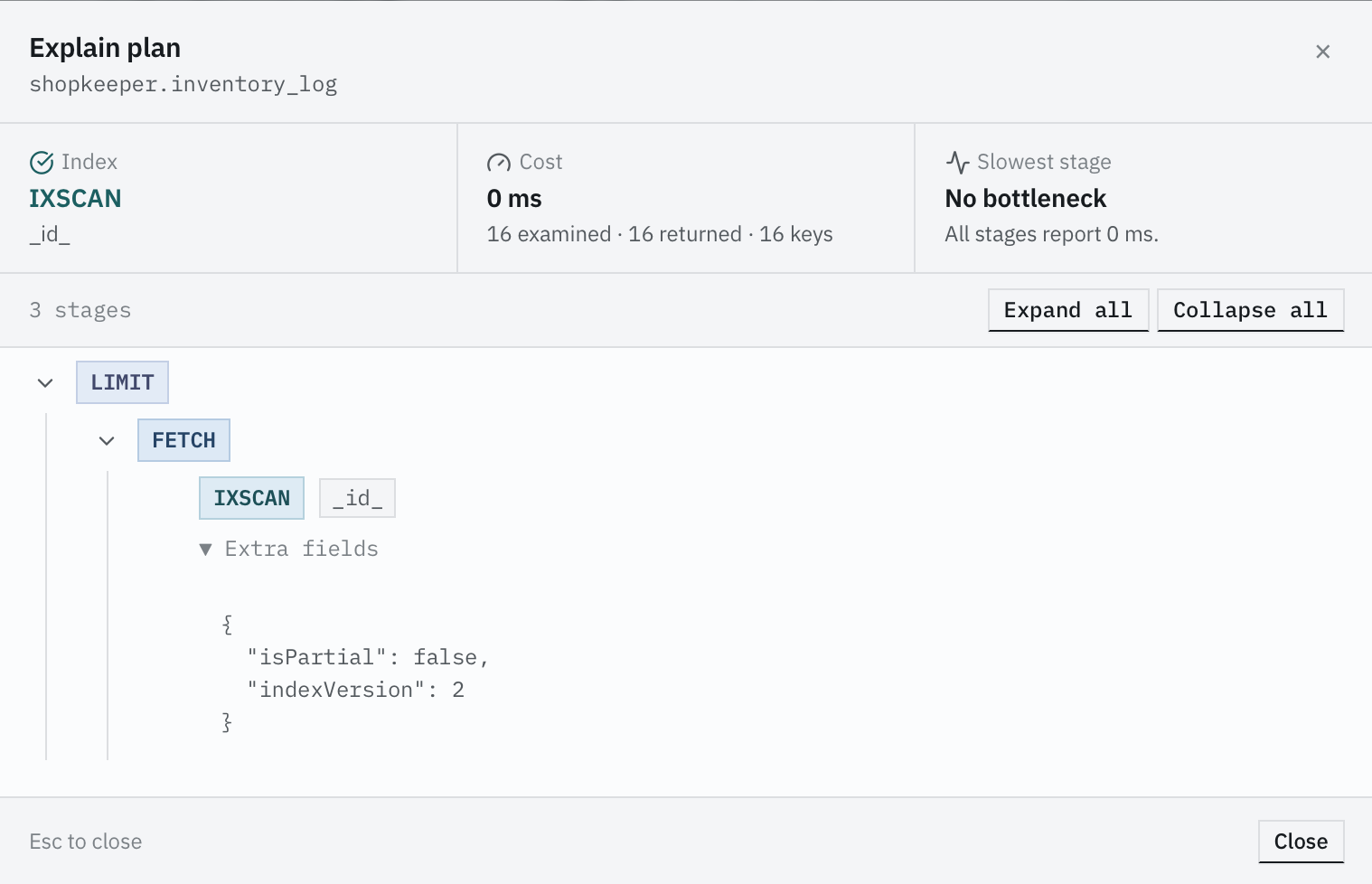The height and width of the screenshot is (884, 1372).
Task: Close the dialog with the X icon
Action: (x=1322, y=52)
